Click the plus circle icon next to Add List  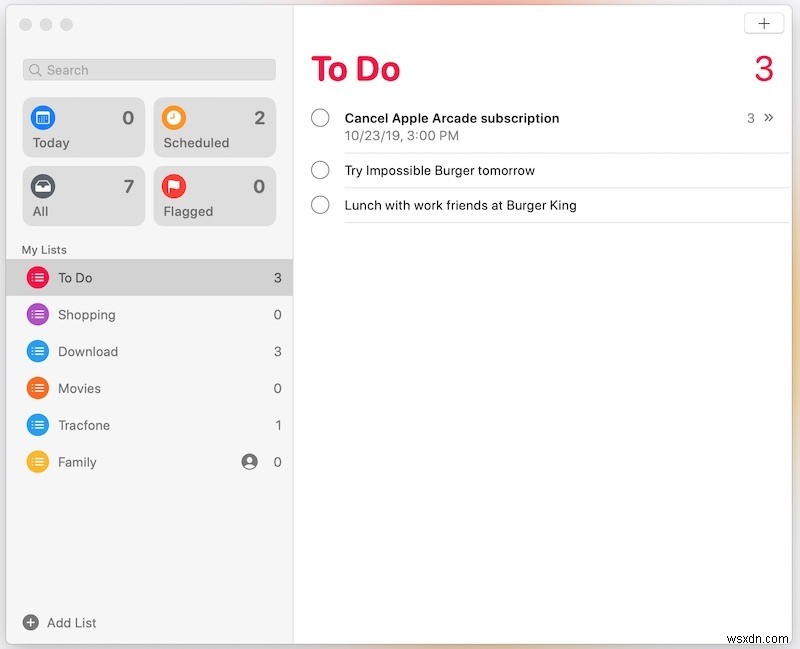tap(31, 622)
